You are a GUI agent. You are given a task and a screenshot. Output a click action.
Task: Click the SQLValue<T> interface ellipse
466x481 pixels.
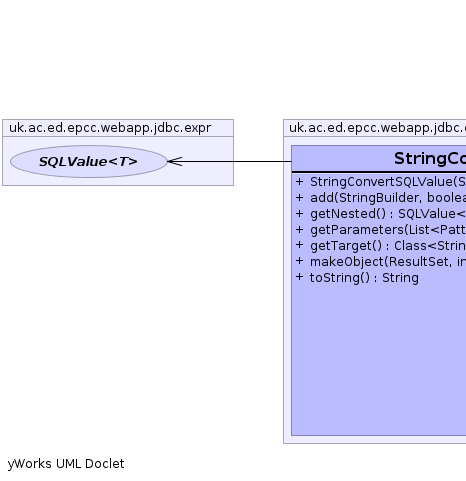click(x=89, y=162)
